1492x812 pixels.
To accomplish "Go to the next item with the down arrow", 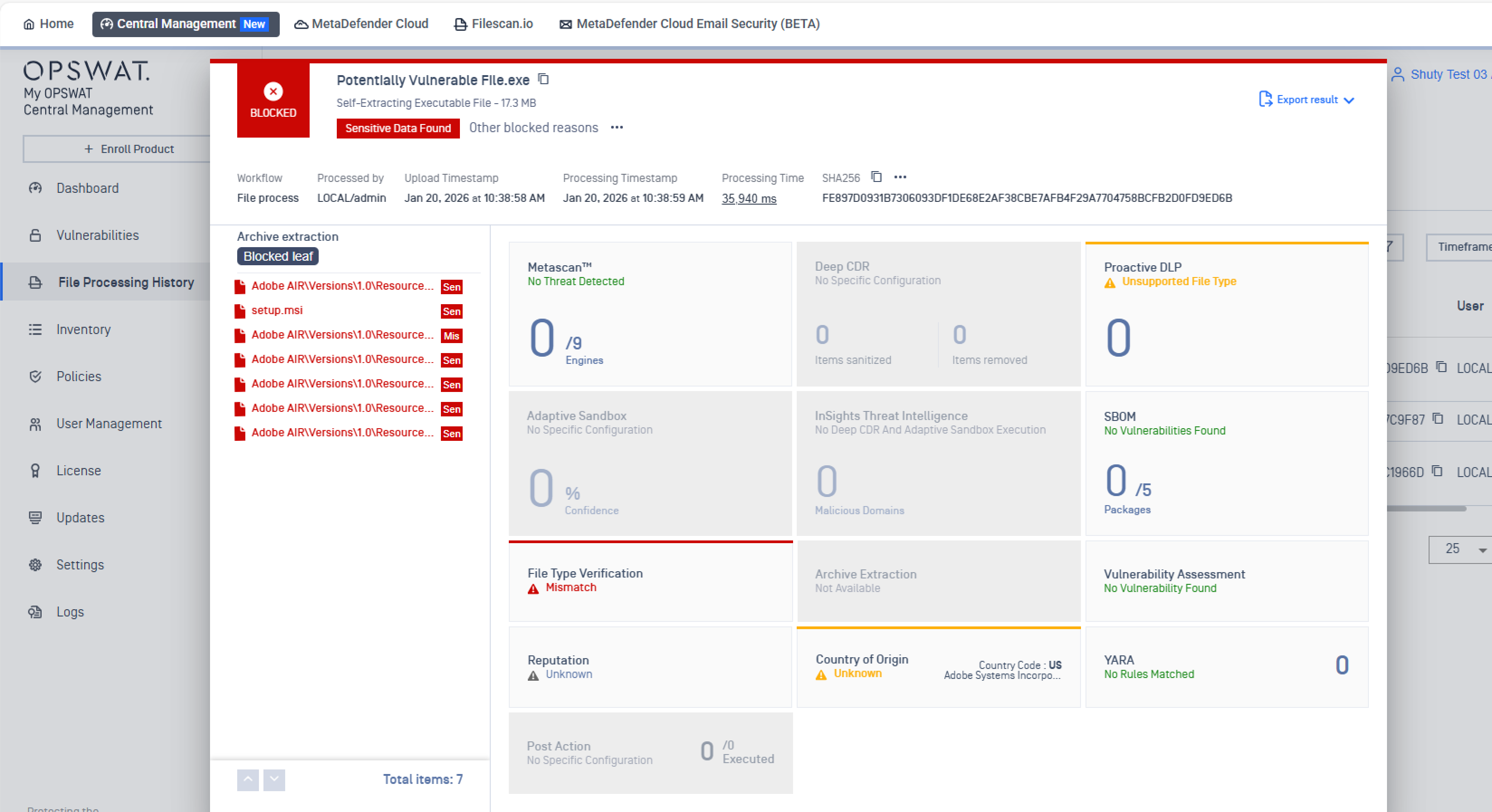I will 274,779.
